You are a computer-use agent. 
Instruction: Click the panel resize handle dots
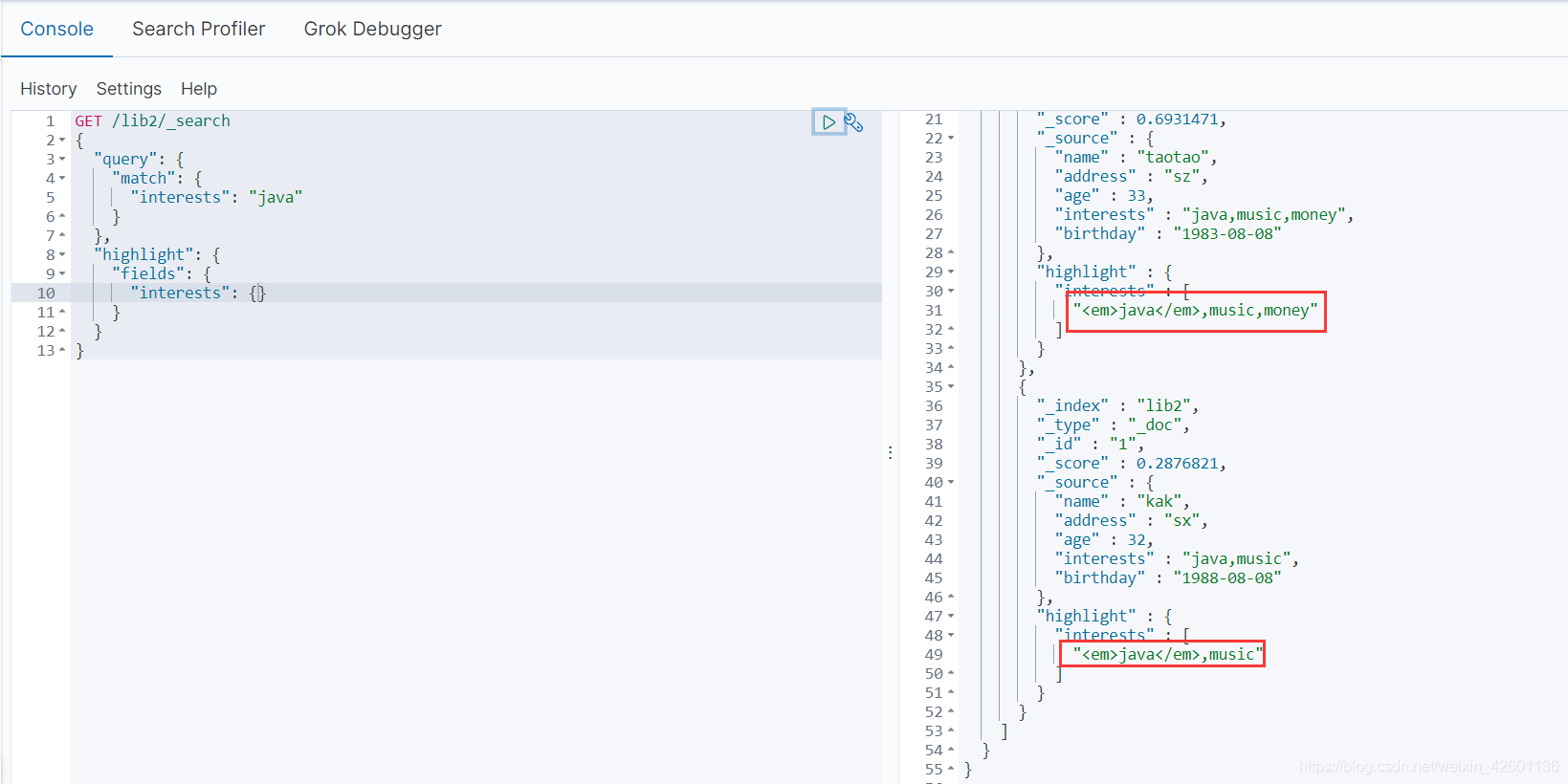890,452
